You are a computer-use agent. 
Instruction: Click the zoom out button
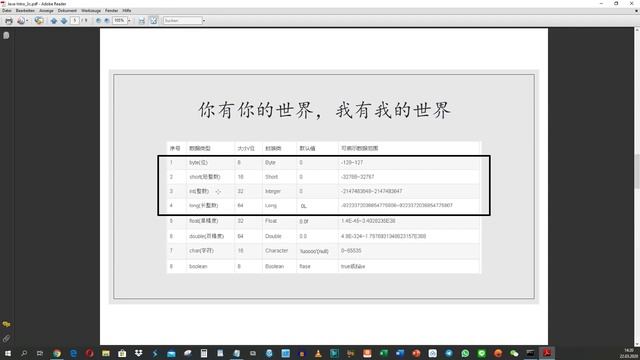(98, 20)
